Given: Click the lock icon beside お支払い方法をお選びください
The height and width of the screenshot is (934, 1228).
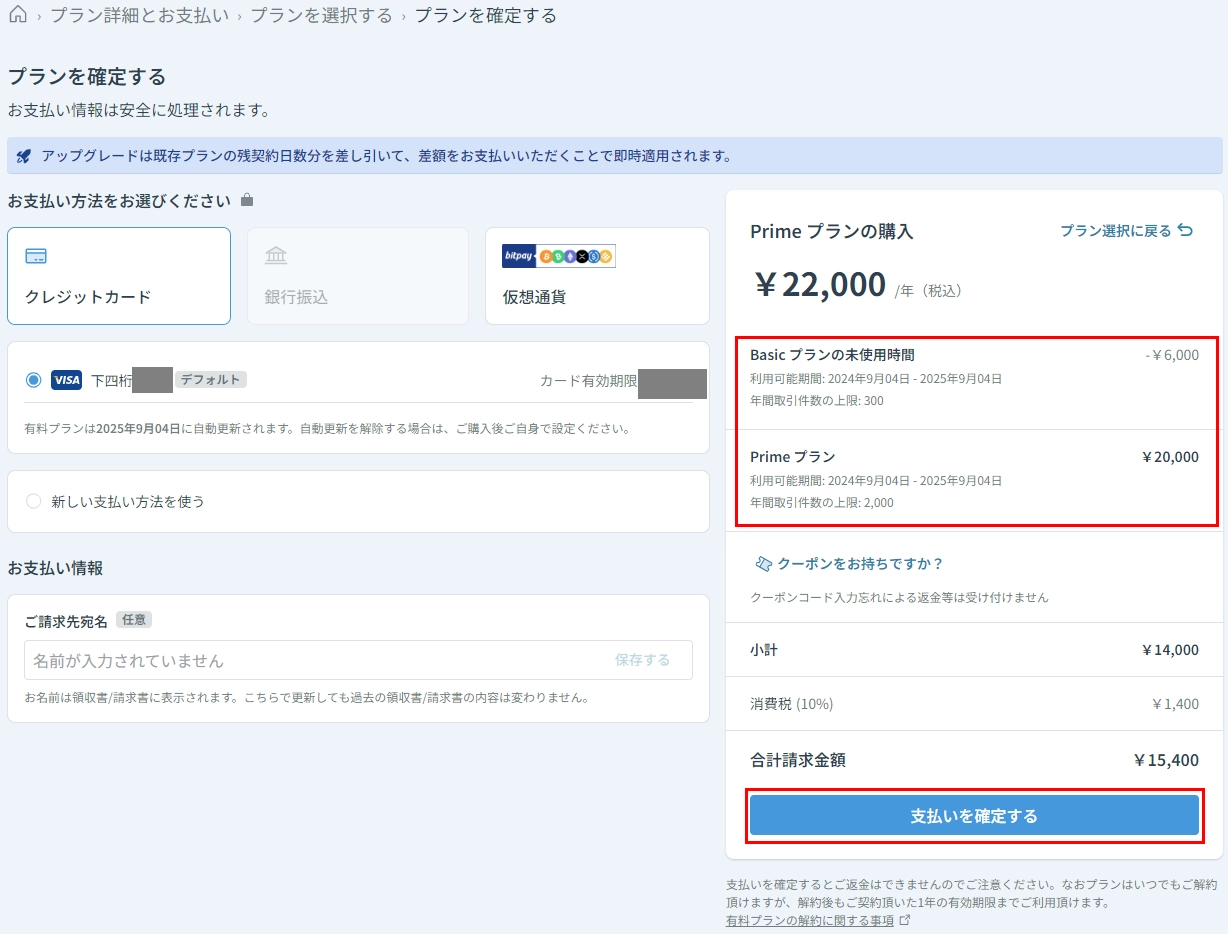Looking at the screenshot, I should click(x=247, y=201).
